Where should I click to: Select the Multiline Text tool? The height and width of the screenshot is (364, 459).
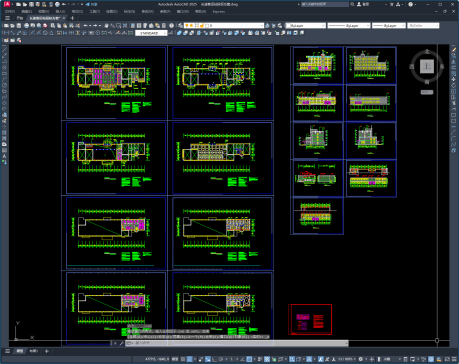pyautogui.click(x=5, y=156)
